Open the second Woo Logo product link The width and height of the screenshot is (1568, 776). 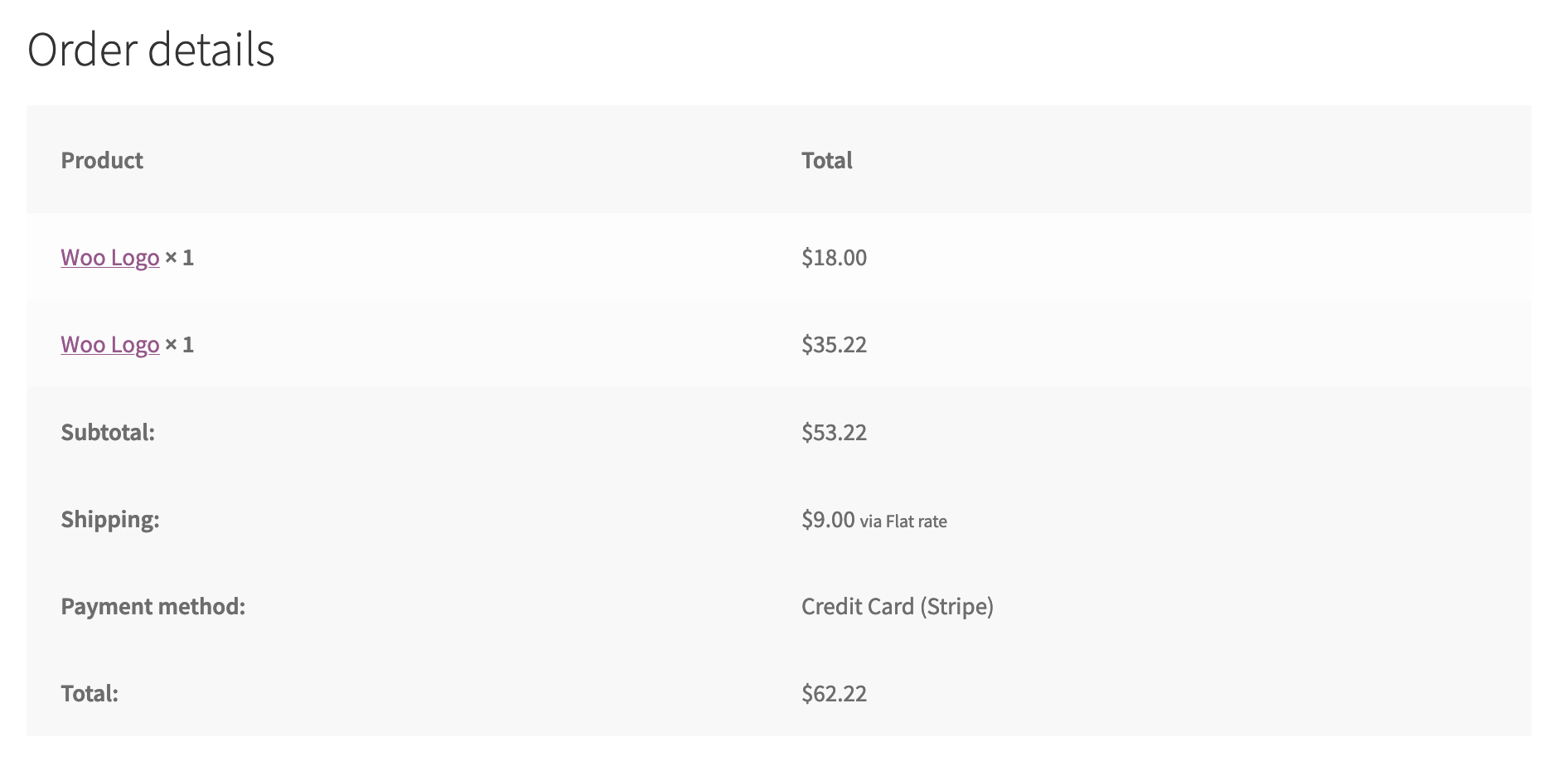coord(109,344)
